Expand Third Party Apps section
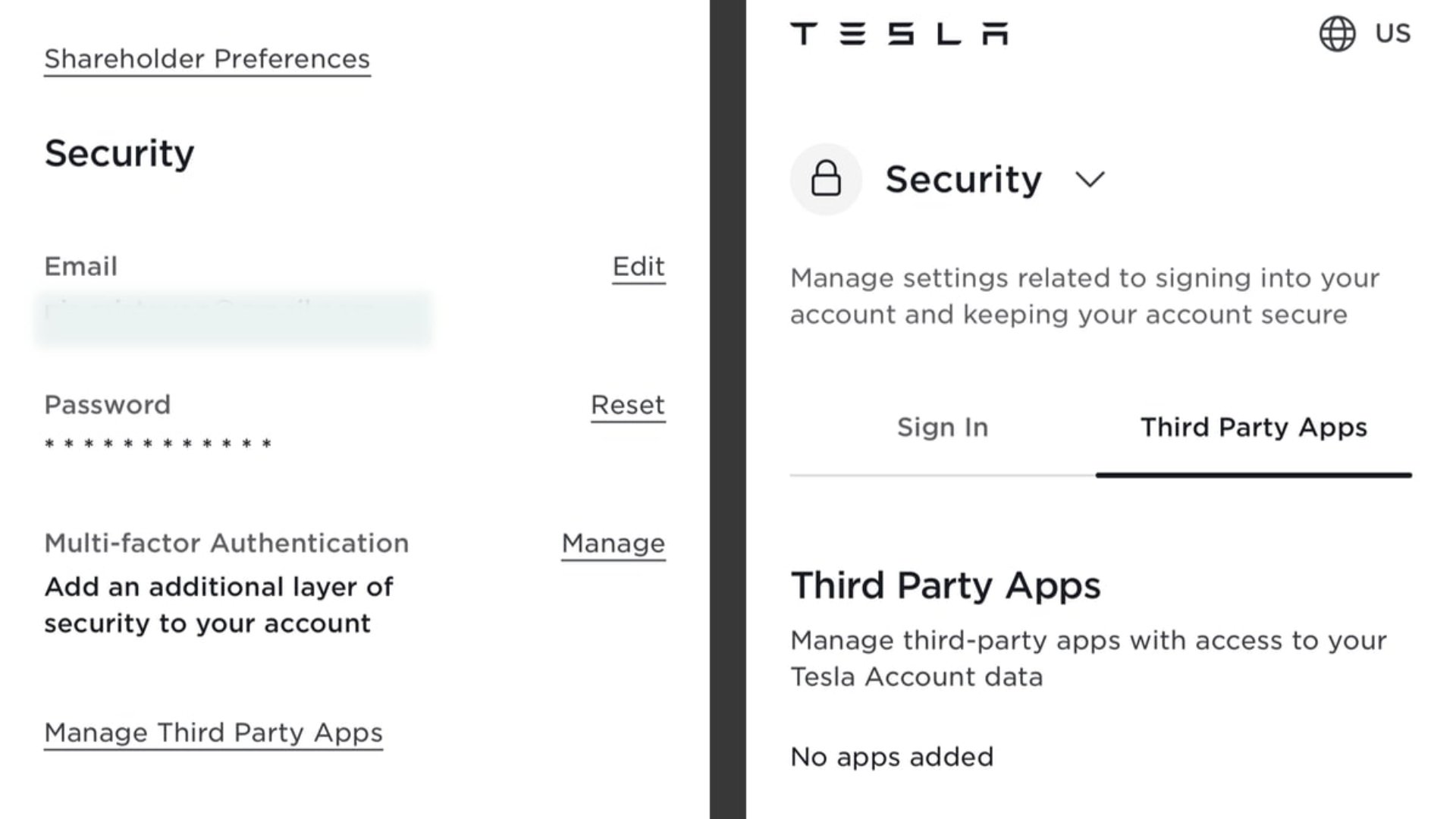Screen dimensions: 1456x819 tap(1253, 427)
